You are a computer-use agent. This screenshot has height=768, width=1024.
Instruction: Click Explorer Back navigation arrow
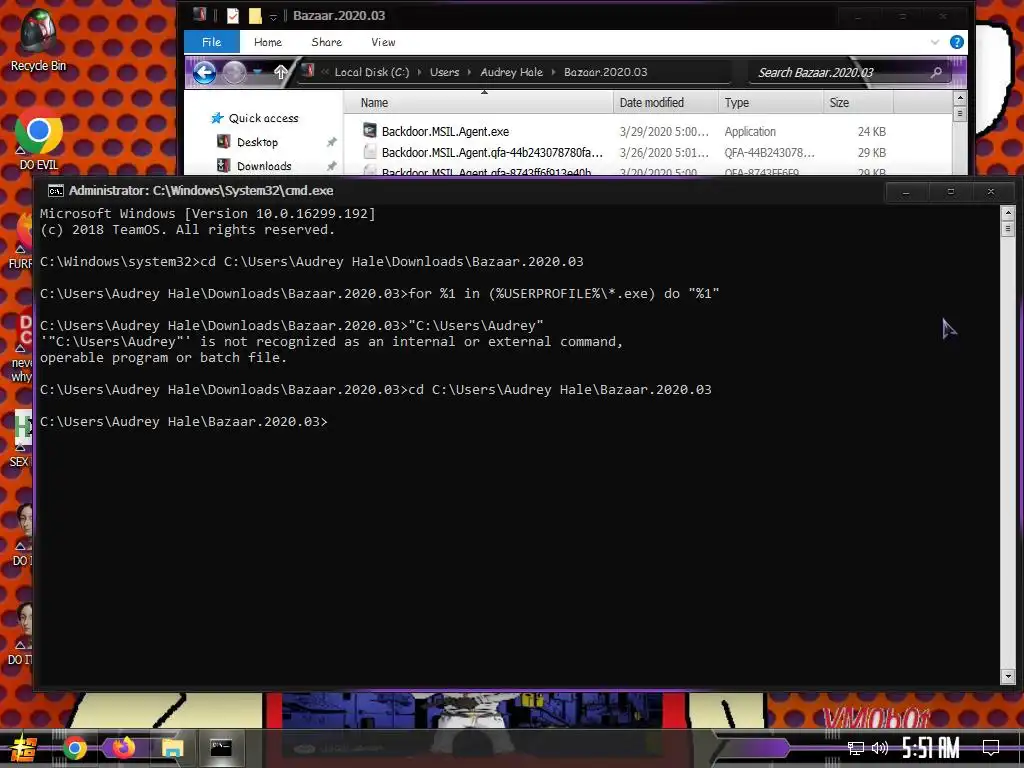coord(204,72)
